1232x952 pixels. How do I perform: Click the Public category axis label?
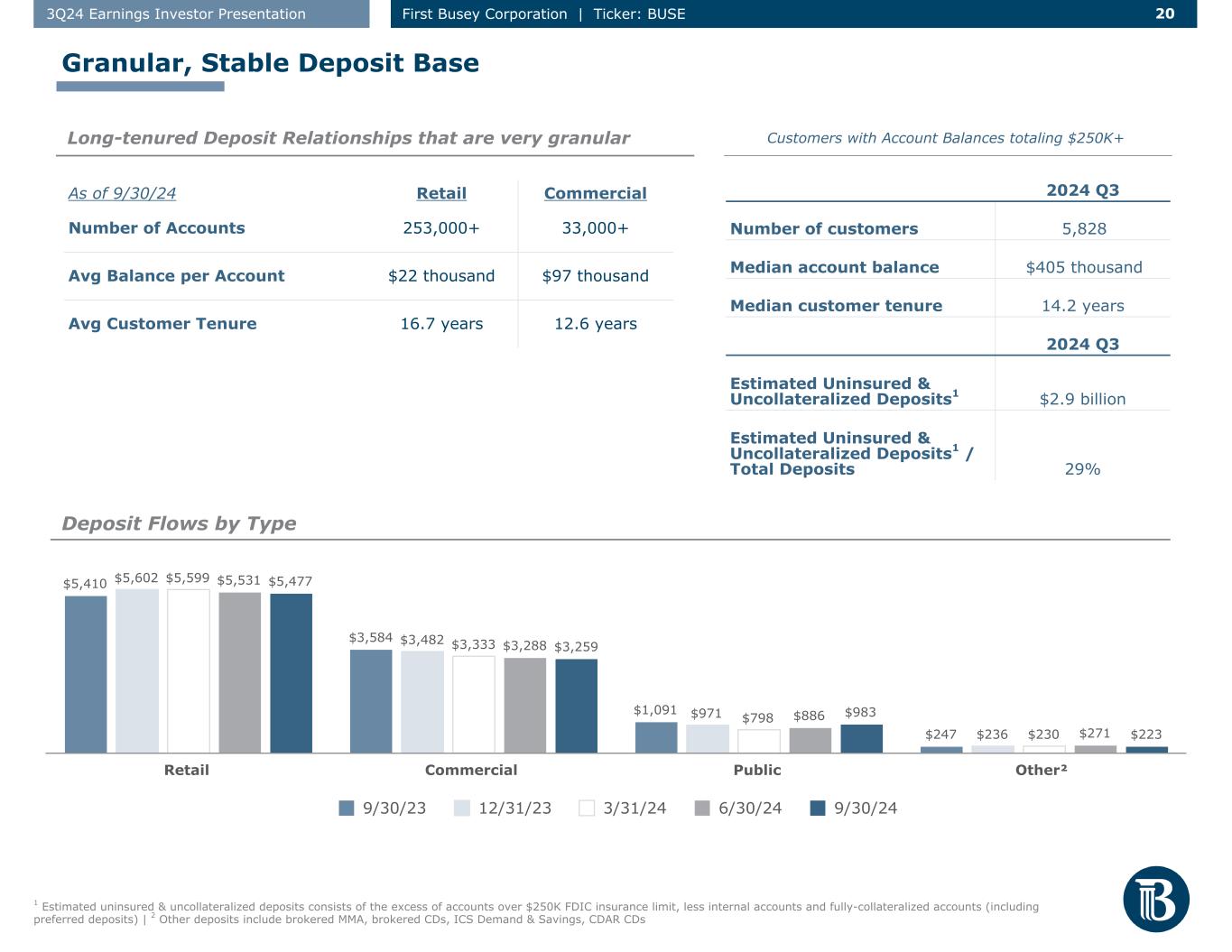756,770
